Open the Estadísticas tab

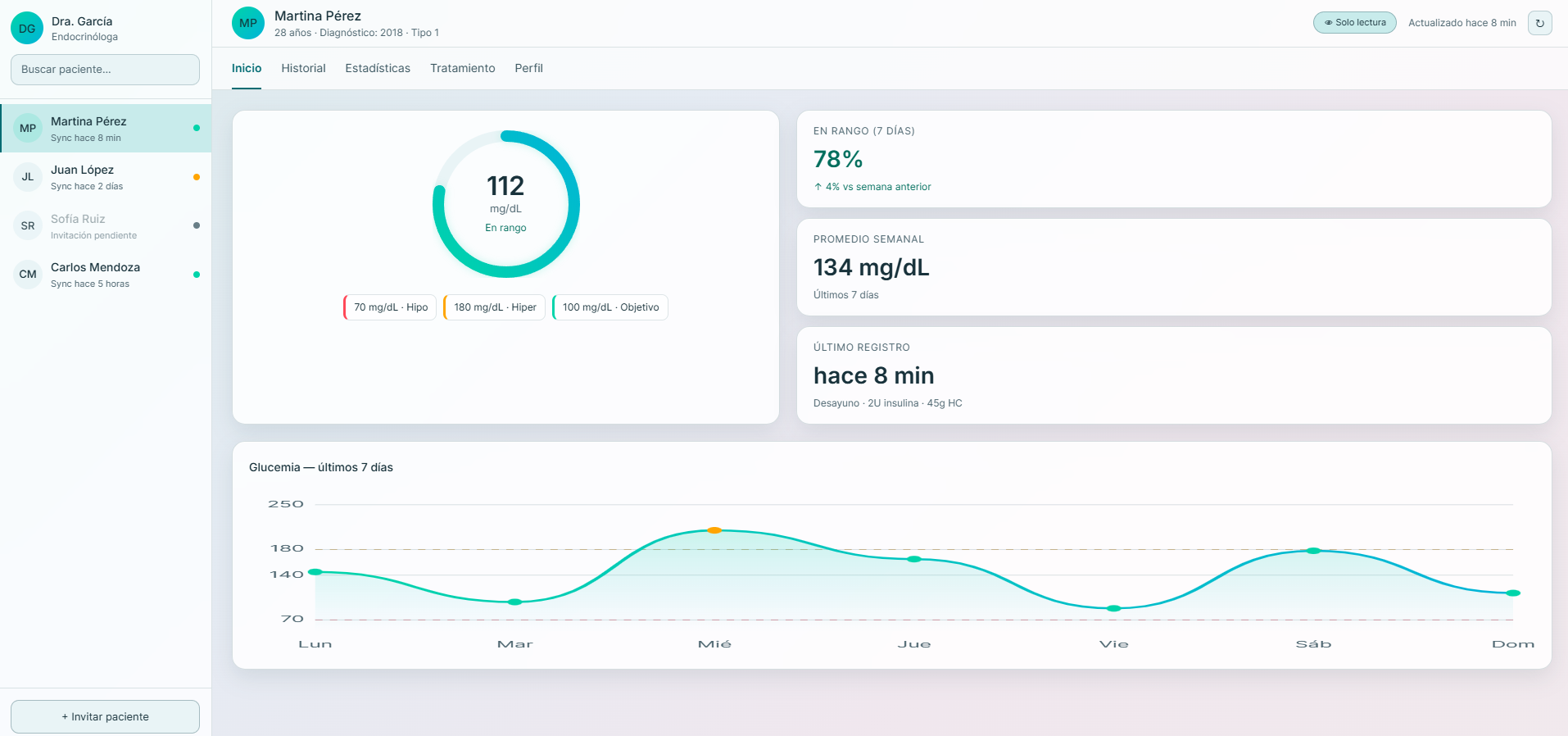(x=378, y=68)
